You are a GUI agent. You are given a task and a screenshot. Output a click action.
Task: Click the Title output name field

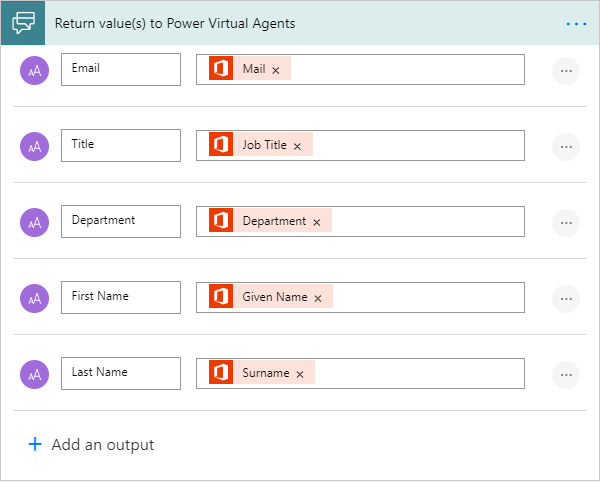120,145
